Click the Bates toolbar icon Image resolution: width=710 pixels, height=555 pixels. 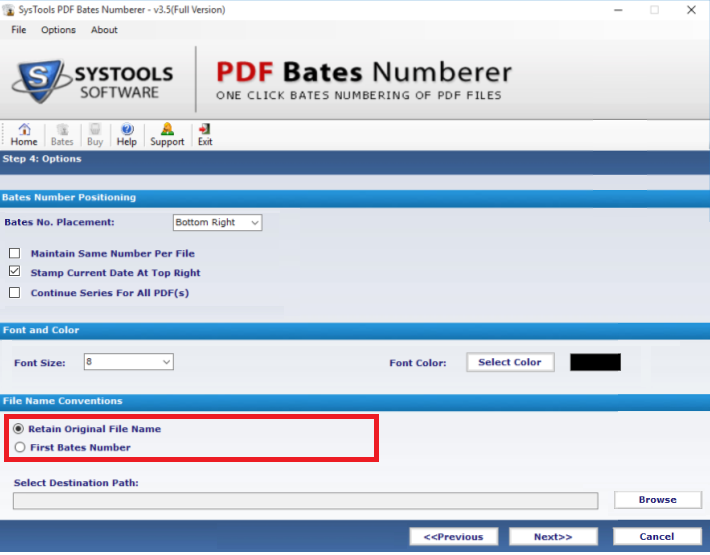coord(62,135)
